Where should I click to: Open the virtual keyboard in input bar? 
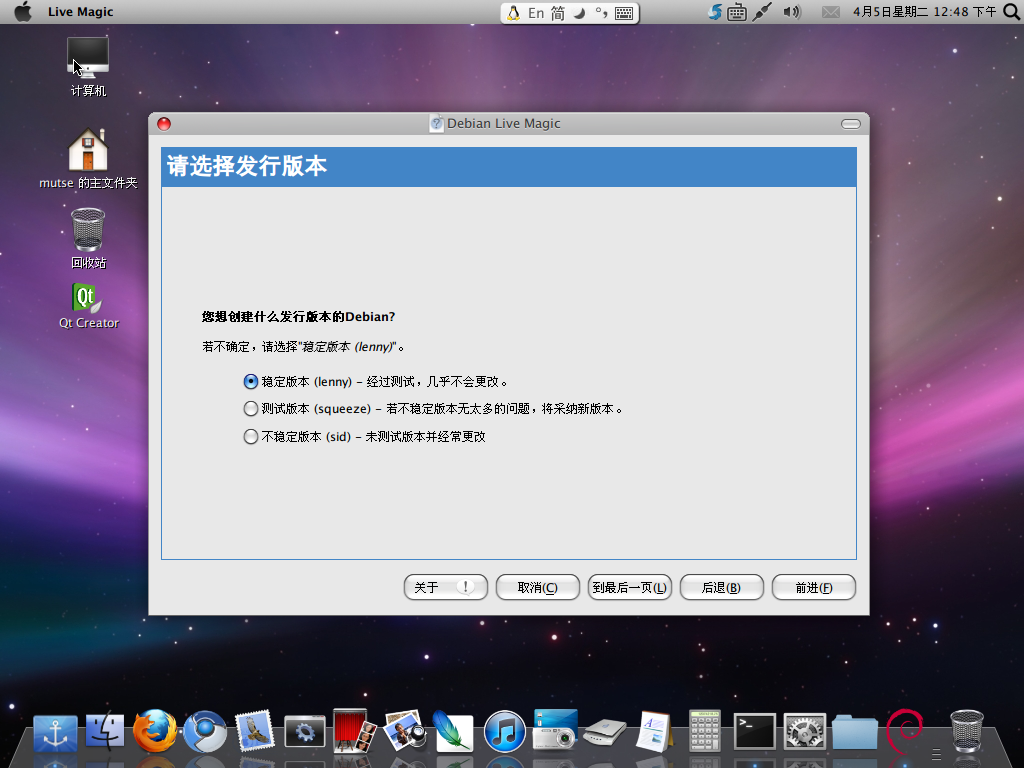[624, 13]
